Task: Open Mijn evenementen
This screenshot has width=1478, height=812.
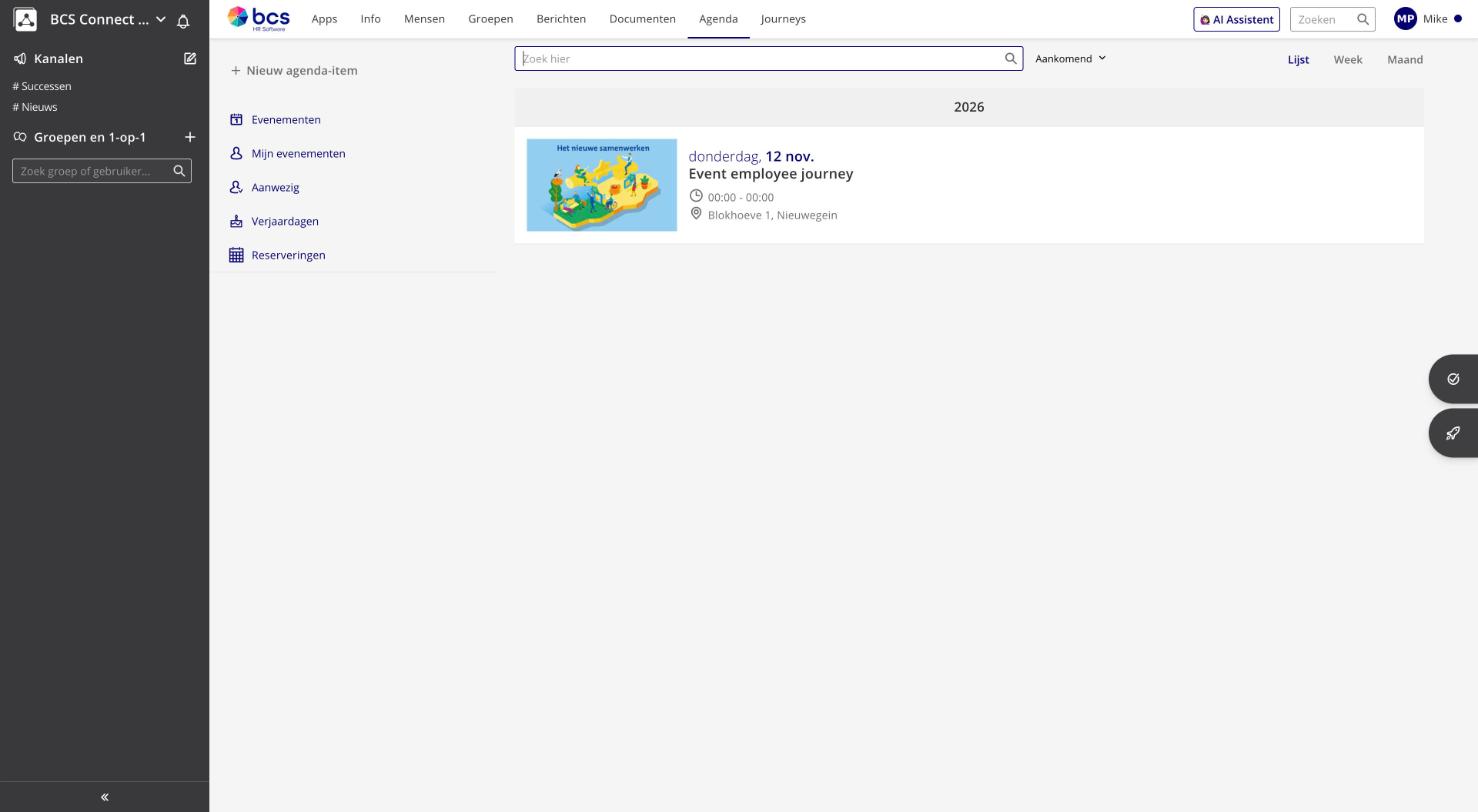Action: (298, 154)
